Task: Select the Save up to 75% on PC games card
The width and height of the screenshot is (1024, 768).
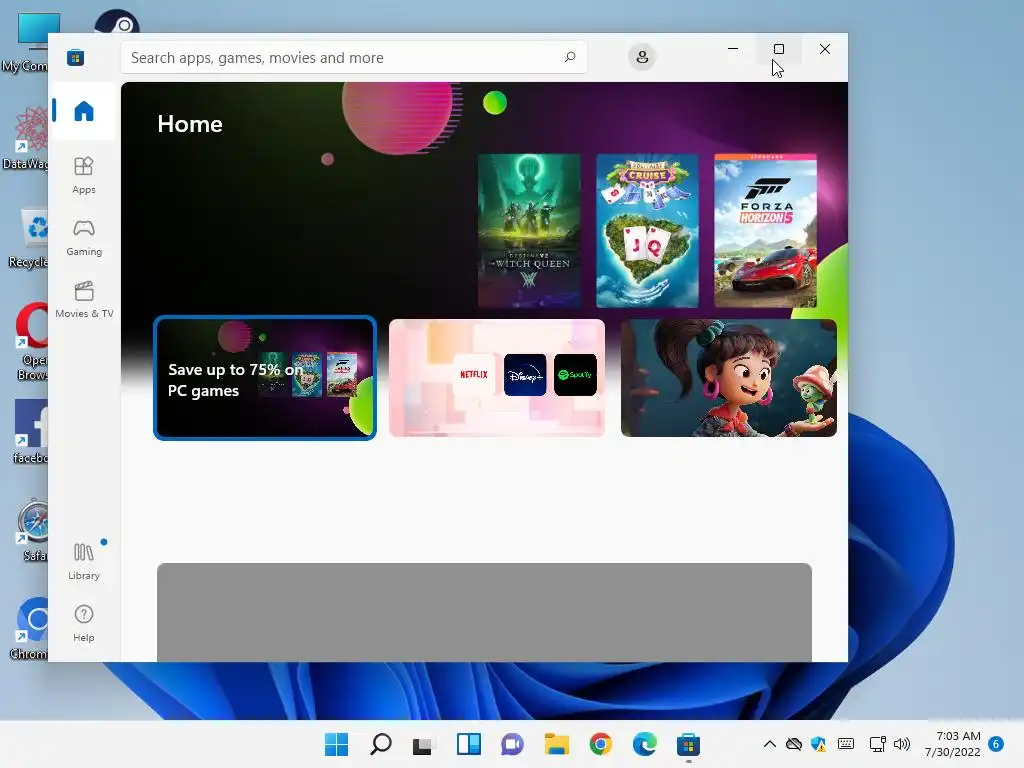Action: point(264,378)
